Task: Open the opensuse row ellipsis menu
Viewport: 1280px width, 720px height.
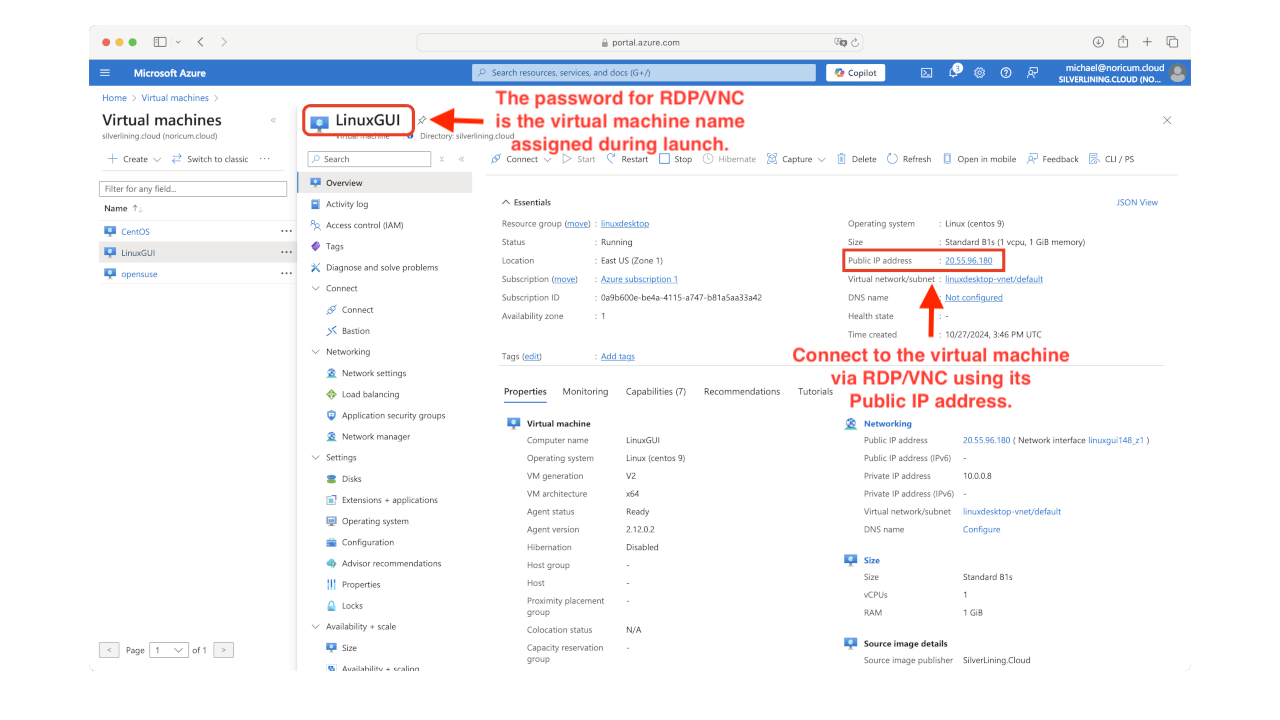Action: point(286,273)
